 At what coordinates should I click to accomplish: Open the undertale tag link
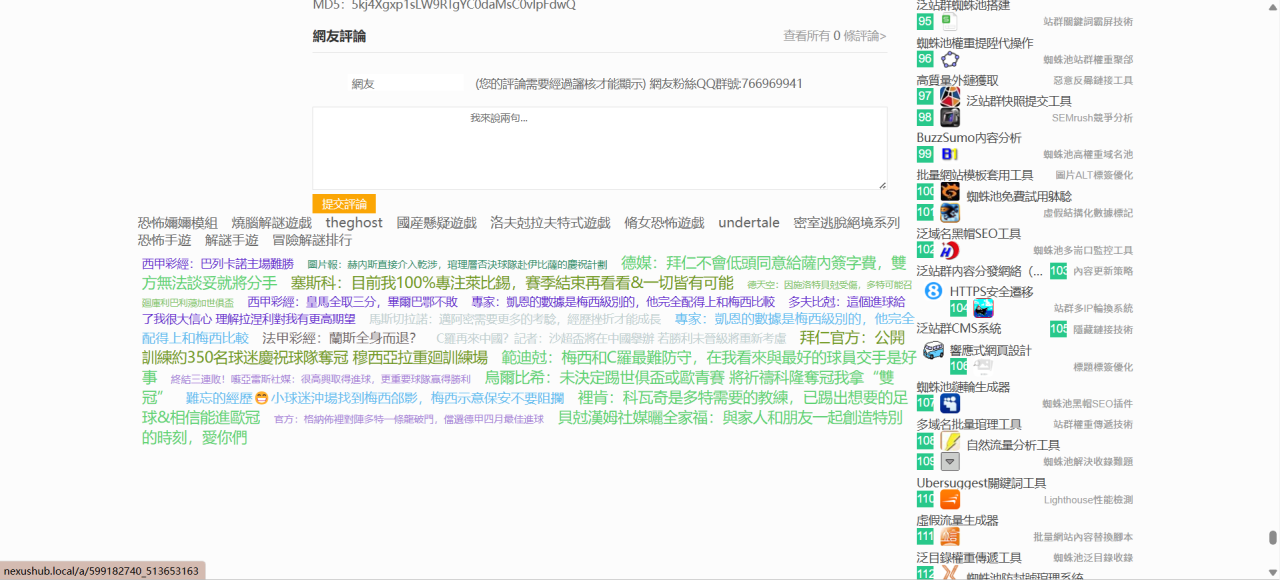(748, 223)
